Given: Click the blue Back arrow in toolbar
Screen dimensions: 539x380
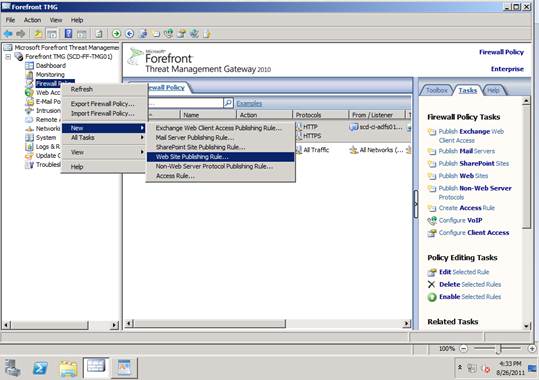Looking at the screenshot, I should 8,34.
